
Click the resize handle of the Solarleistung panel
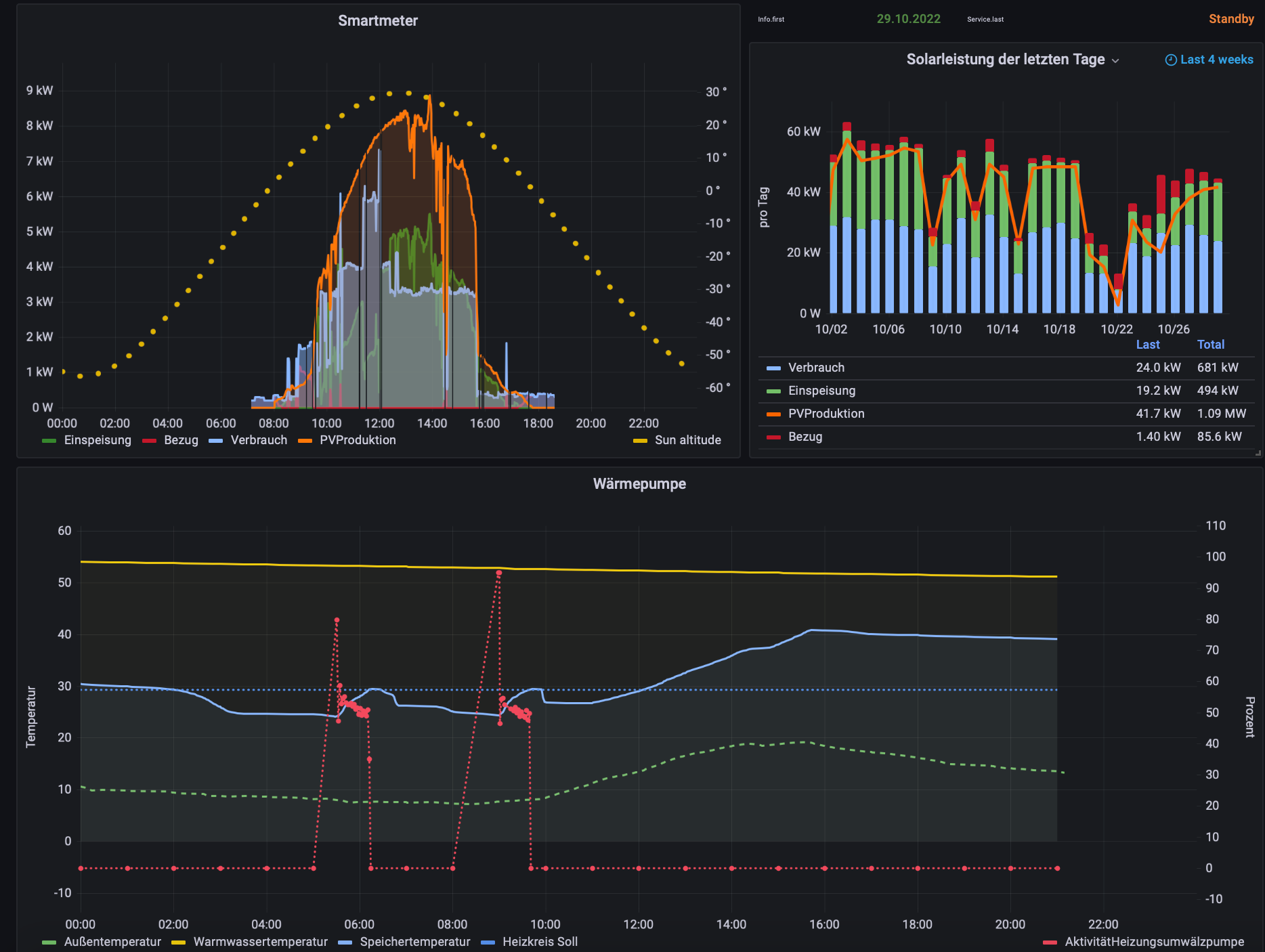[1258, 453]
